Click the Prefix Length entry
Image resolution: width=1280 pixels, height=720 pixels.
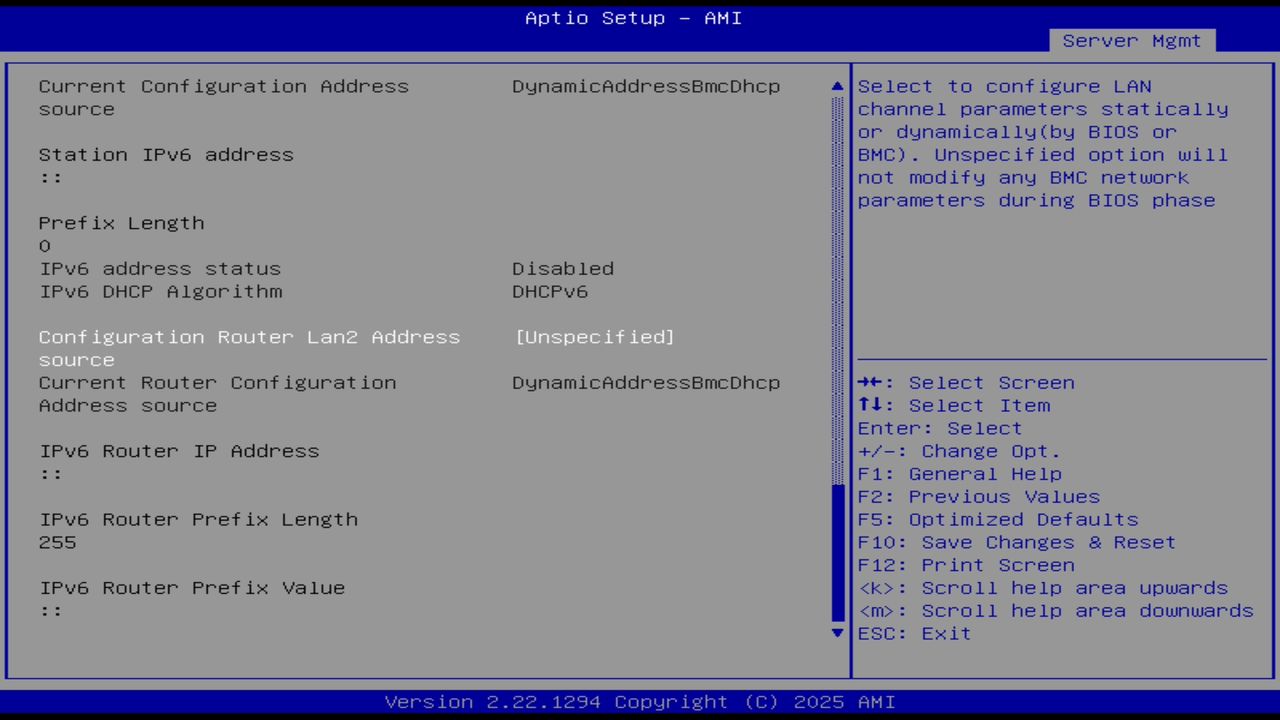121,223
